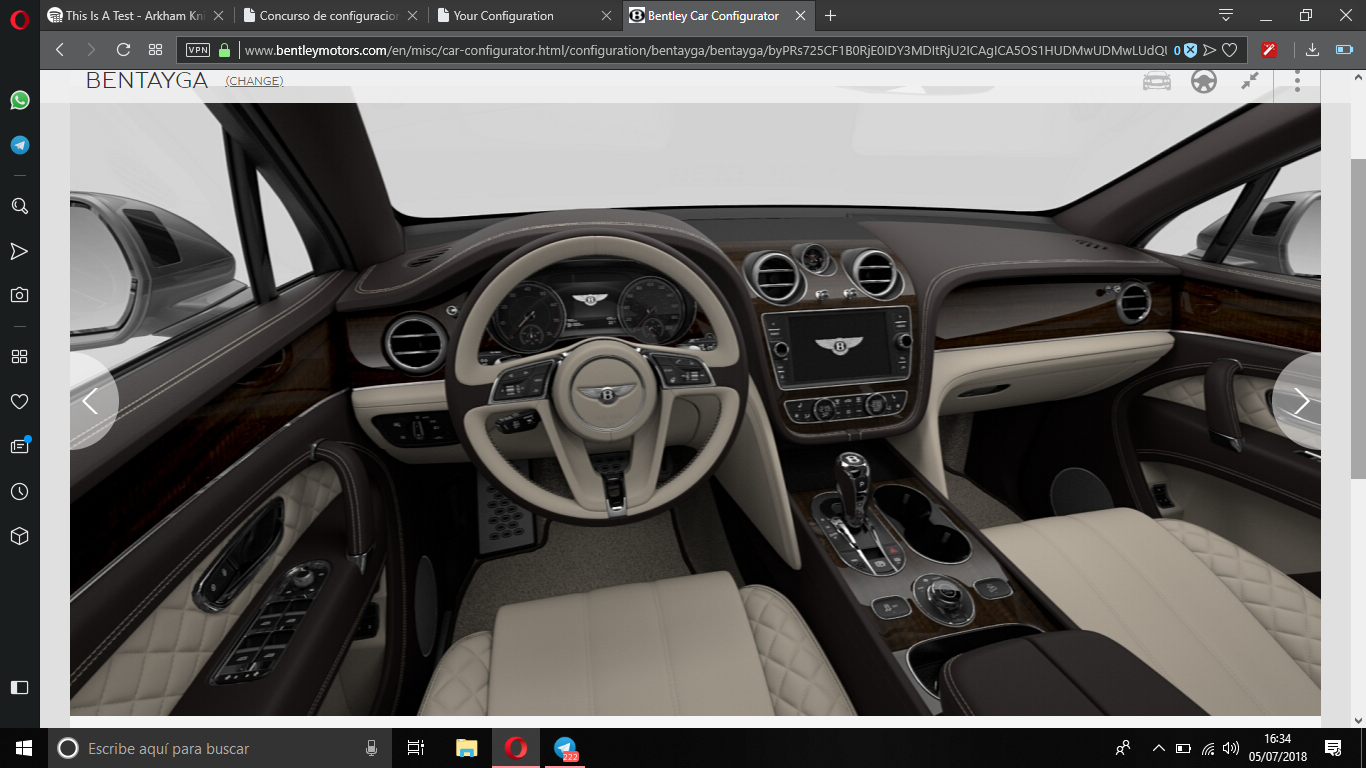Click the green padlock security icon
This screenshot has width=1366, height=768.
[224, 50]
